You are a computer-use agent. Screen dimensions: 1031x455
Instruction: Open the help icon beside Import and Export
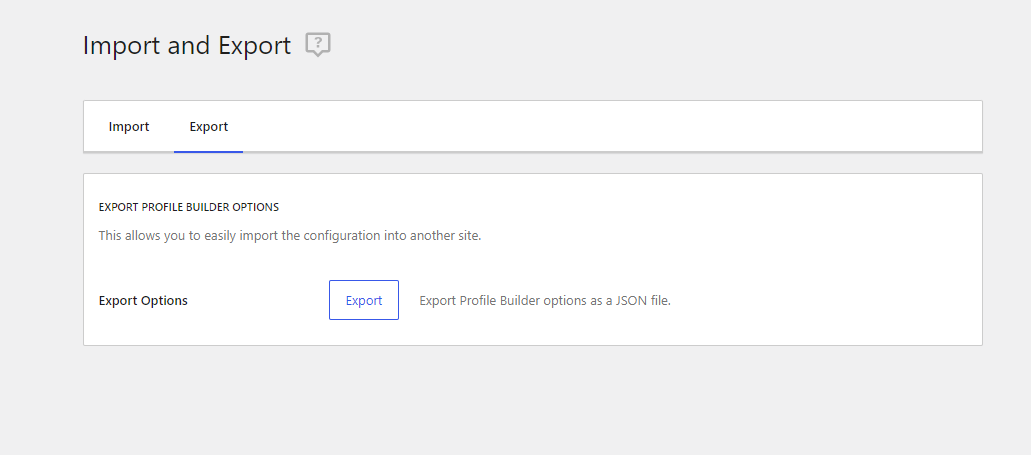(318, 45)
